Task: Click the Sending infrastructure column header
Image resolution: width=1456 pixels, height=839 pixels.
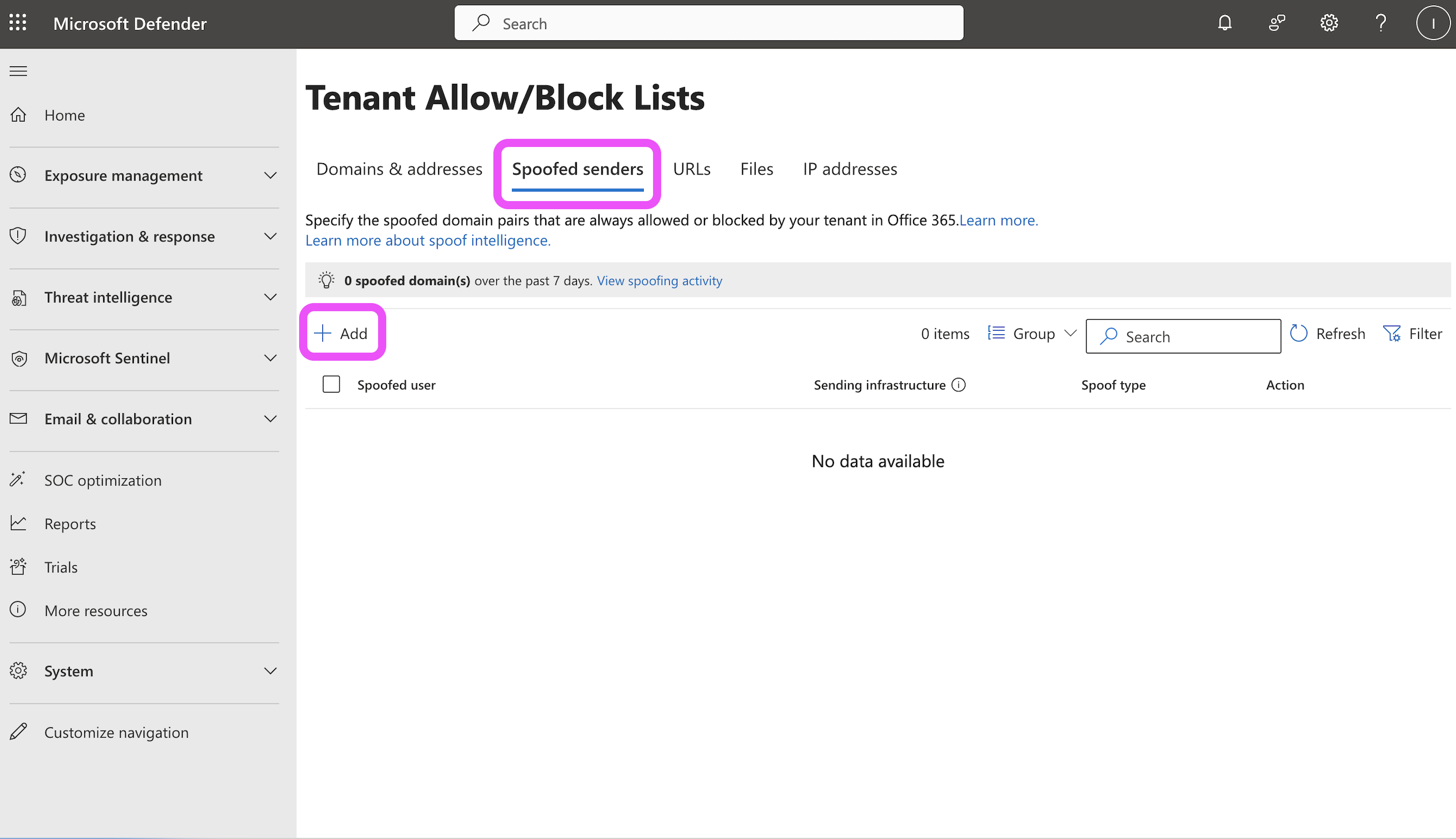Action: point(880,385)
